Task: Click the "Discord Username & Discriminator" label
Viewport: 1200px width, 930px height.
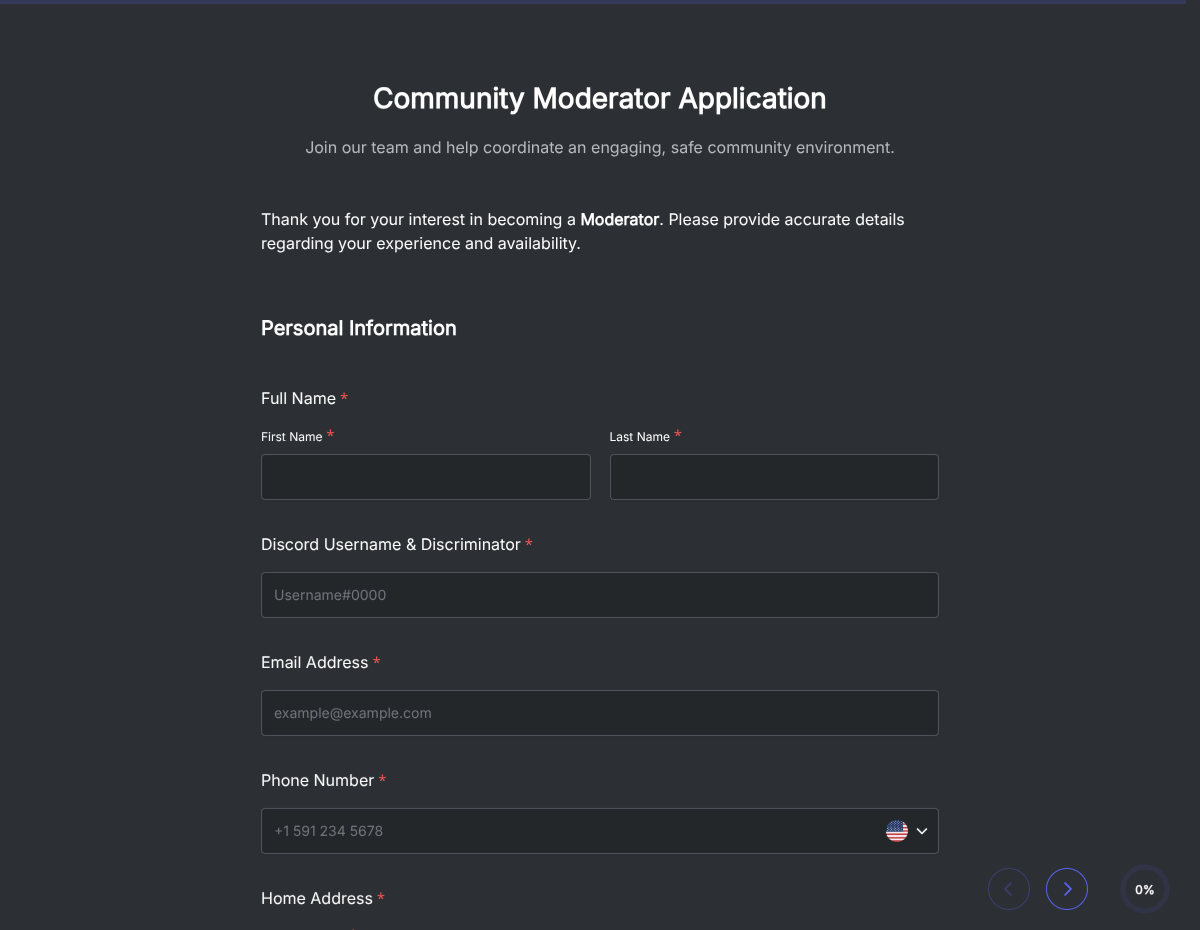Action: [391, 544]
